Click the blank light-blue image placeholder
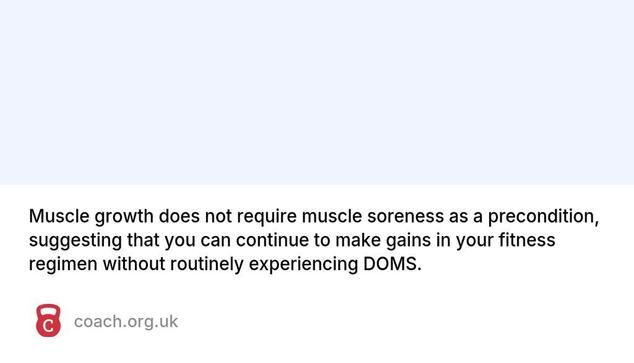The height and width of the screenshot is (363, 634). pos(317,92)
